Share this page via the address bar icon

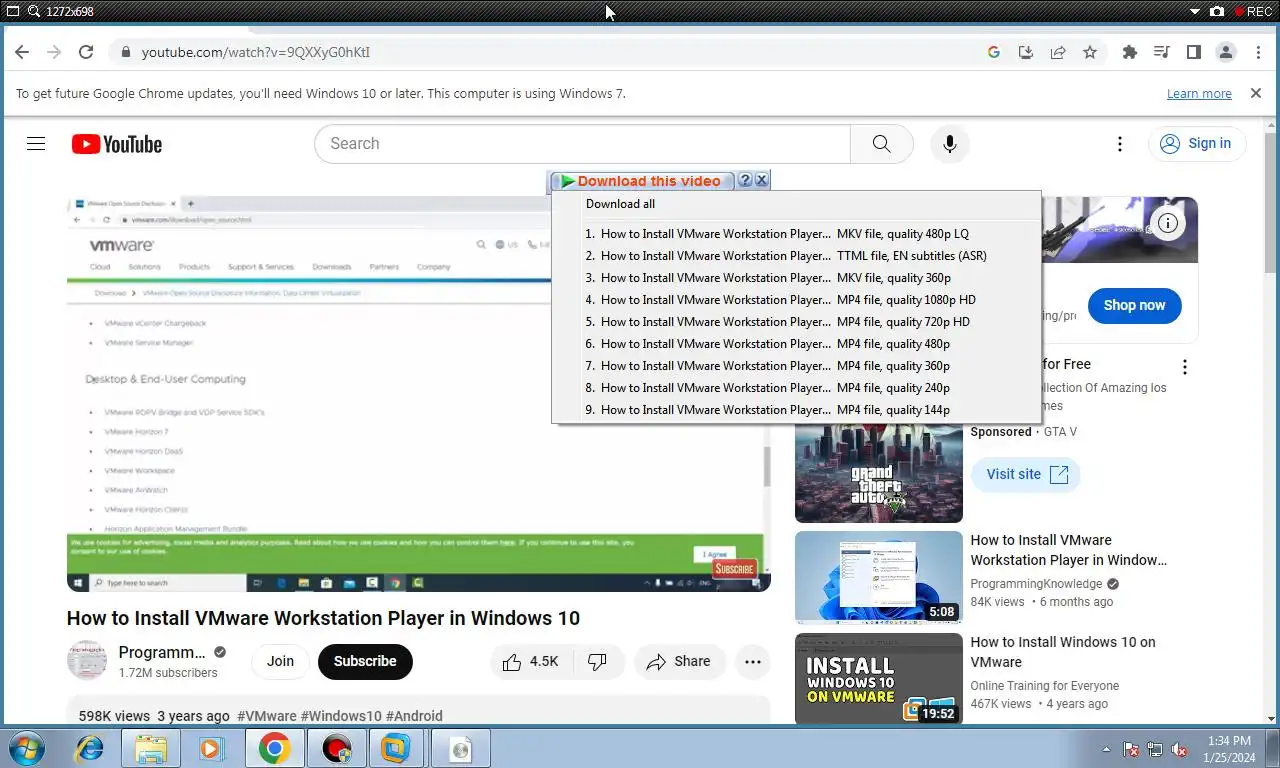1058,52
